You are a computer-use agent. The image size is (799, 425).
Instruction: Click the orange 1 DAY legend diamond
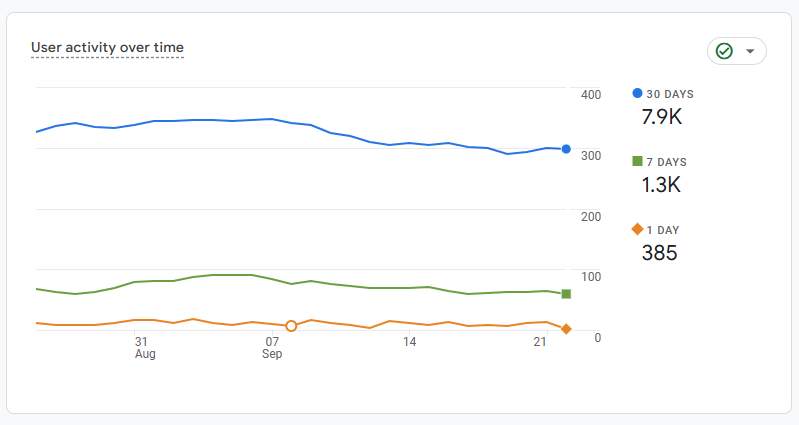click(638, 229)
